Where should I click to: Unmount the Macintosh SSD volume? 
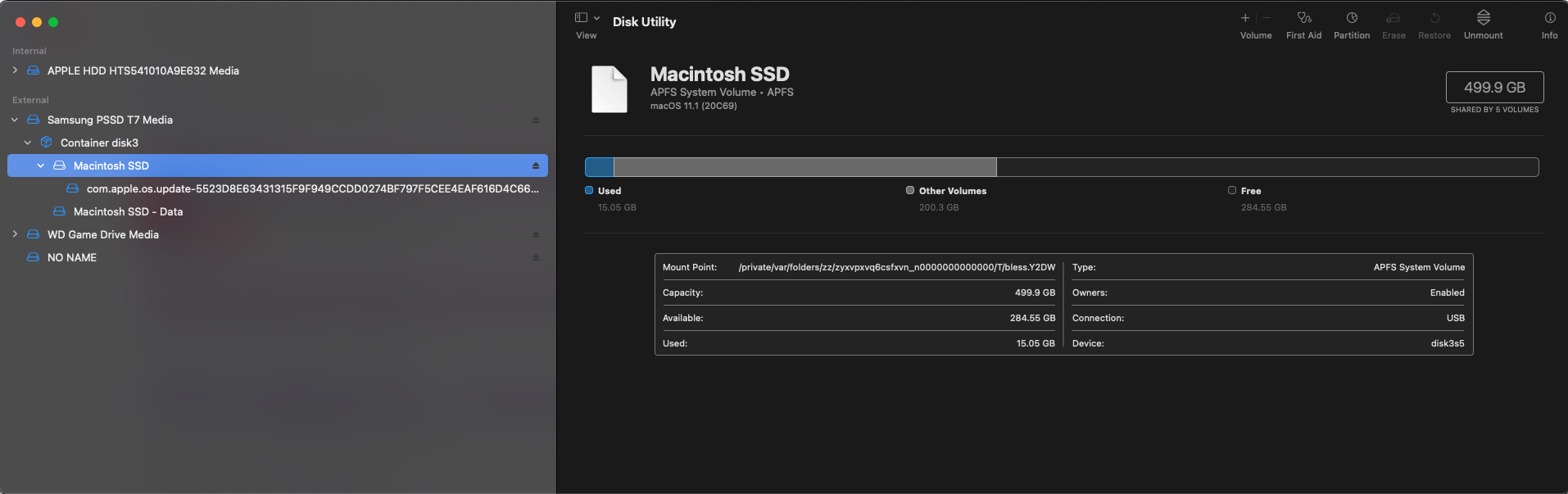click(1484, 18)
